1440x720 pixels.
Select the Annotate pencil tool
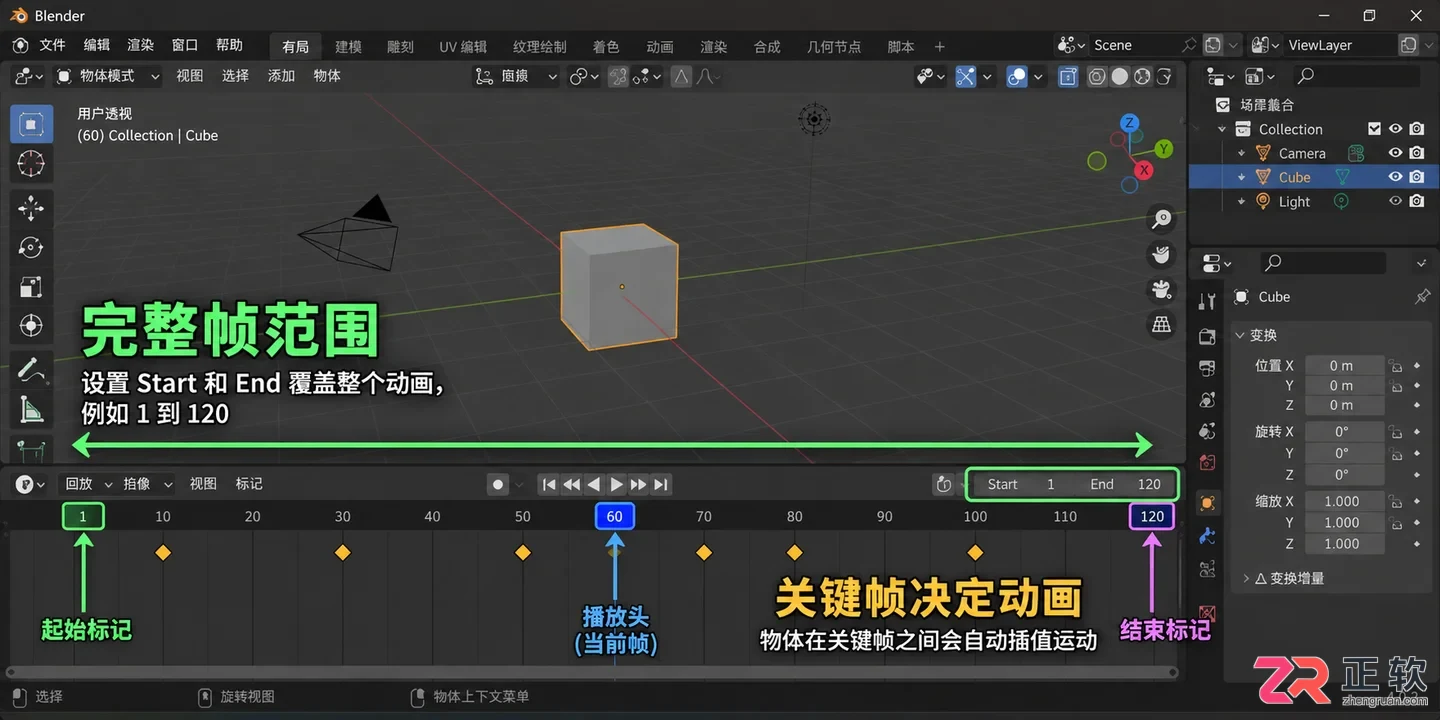(31, 369)
